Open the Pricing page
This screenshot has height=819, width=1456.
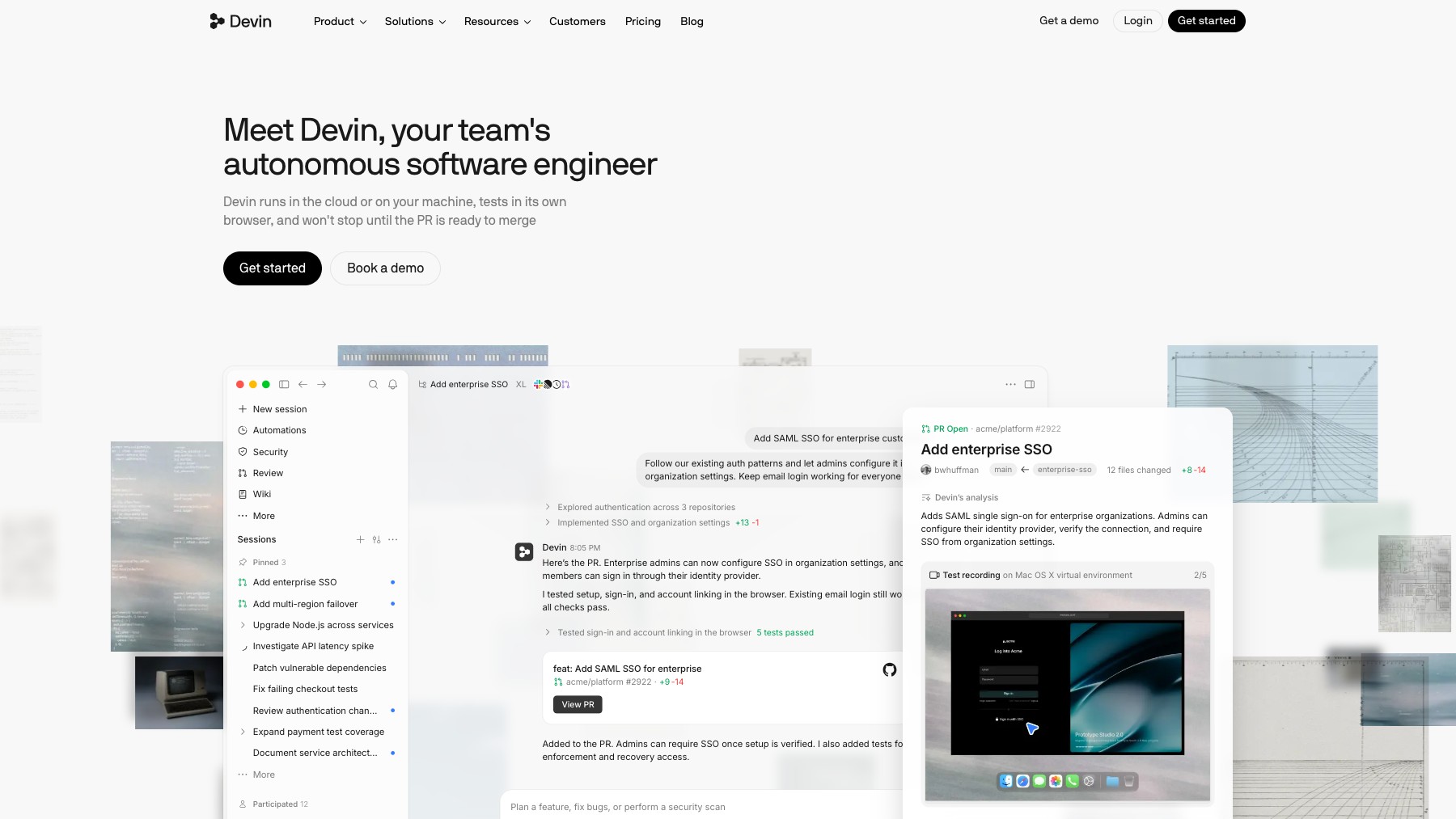tap(643, 22)
